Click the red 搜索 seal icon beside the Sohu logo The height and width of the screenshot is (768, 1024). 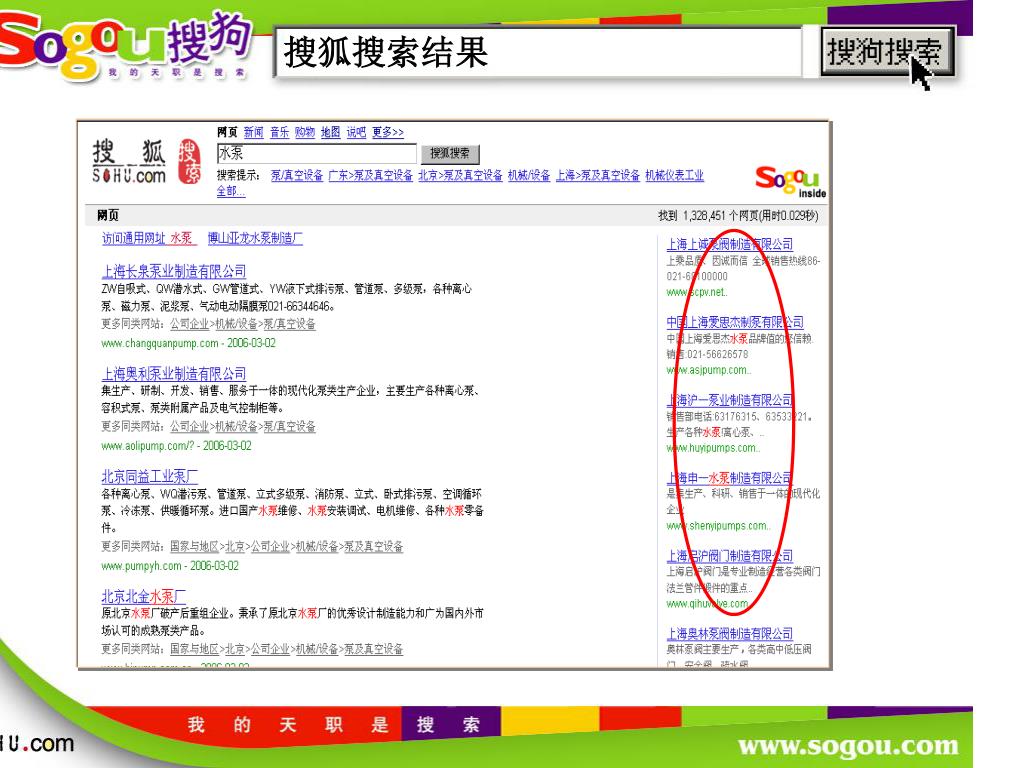[189, 161]
